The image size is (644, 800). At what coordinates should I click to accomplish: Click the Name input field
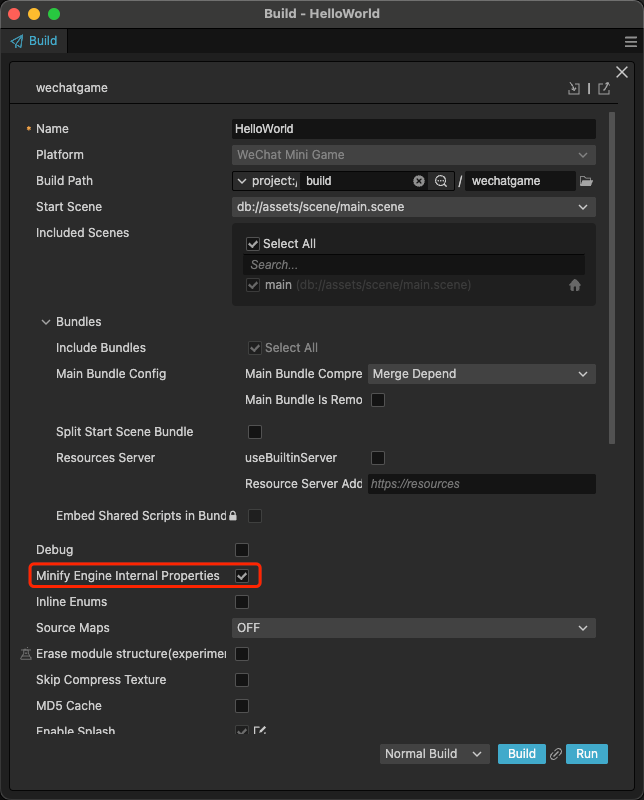[x=413, y=129]
